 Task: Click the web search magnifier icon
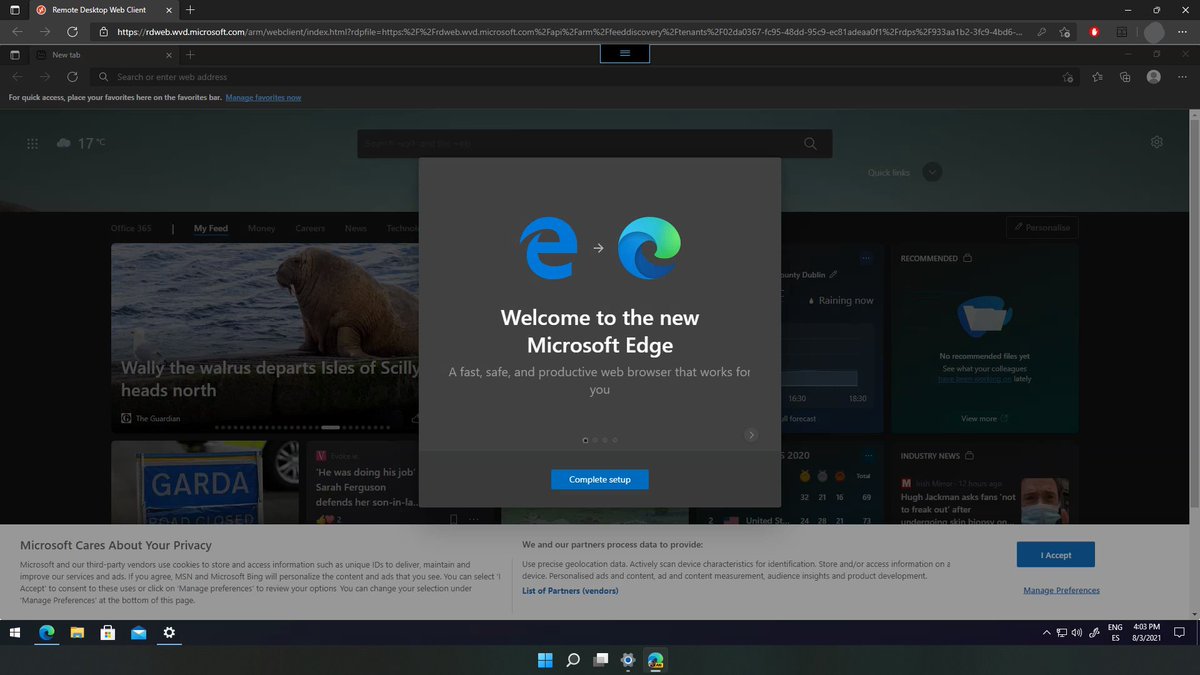[811, 144]
